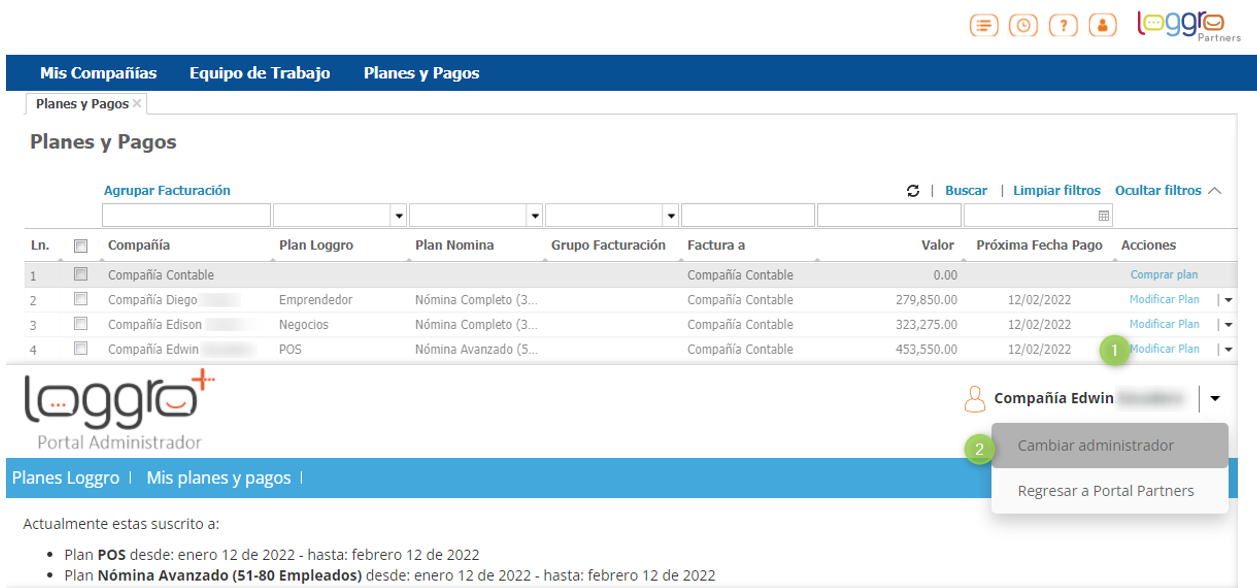1257x588 pixels.
Task: Click the clock history icon
Action: tap(1023, 26)
